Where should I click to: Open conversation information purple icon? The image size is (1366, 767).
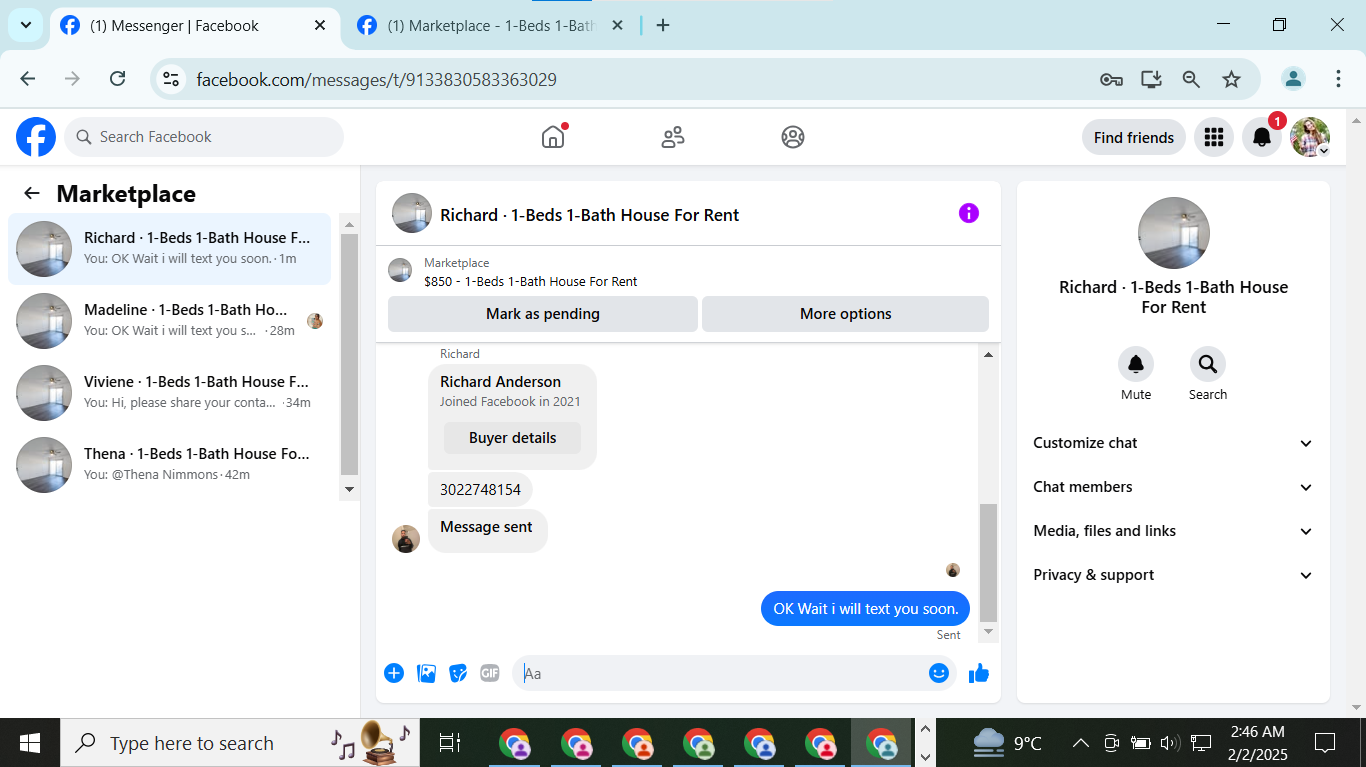pos(969,213)
